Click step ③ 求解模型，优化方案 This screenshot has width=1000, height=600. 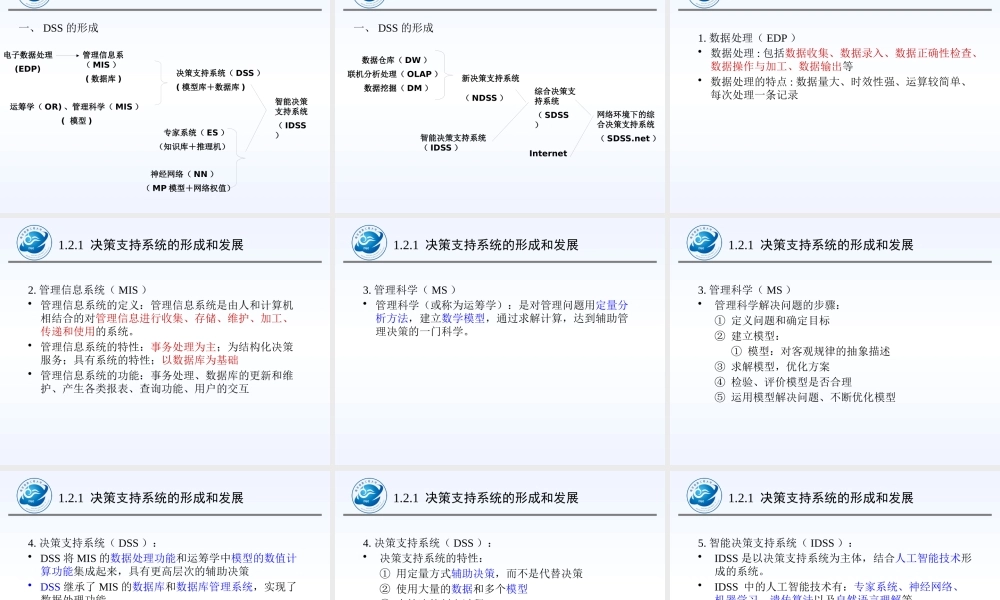[772, 366]
